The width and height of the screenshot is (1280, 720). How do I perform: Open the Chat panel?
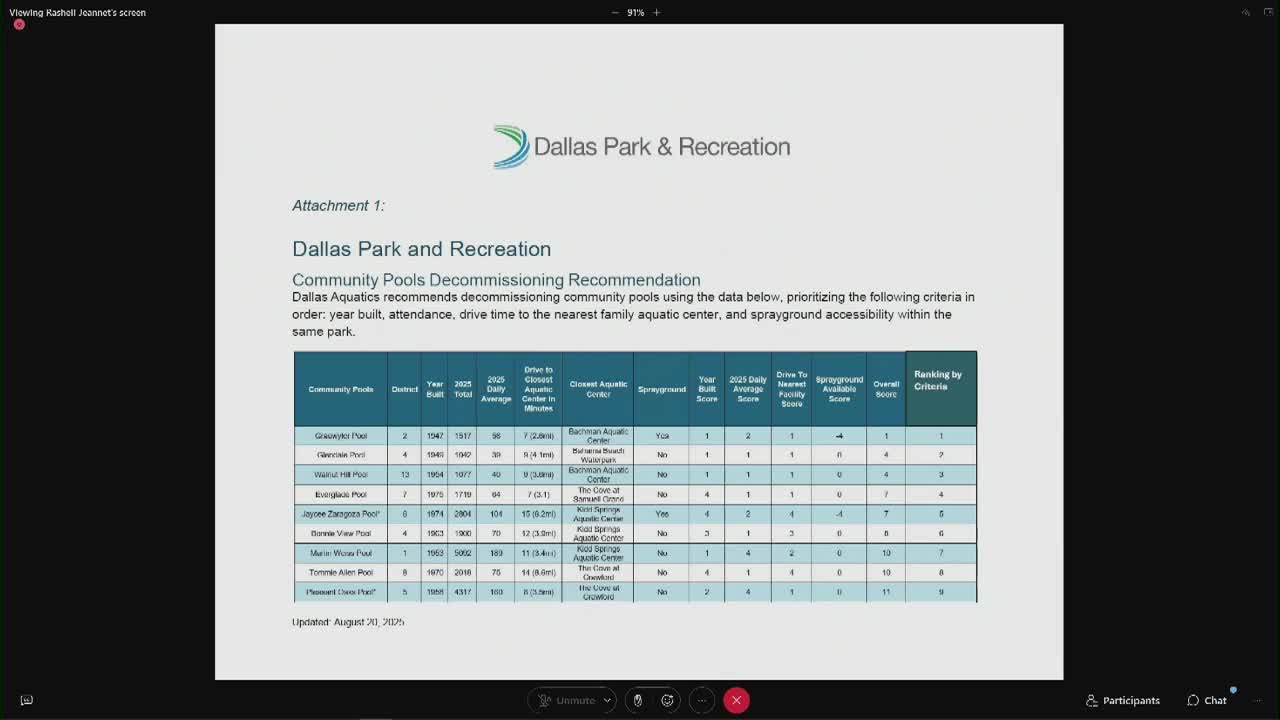1207,700
